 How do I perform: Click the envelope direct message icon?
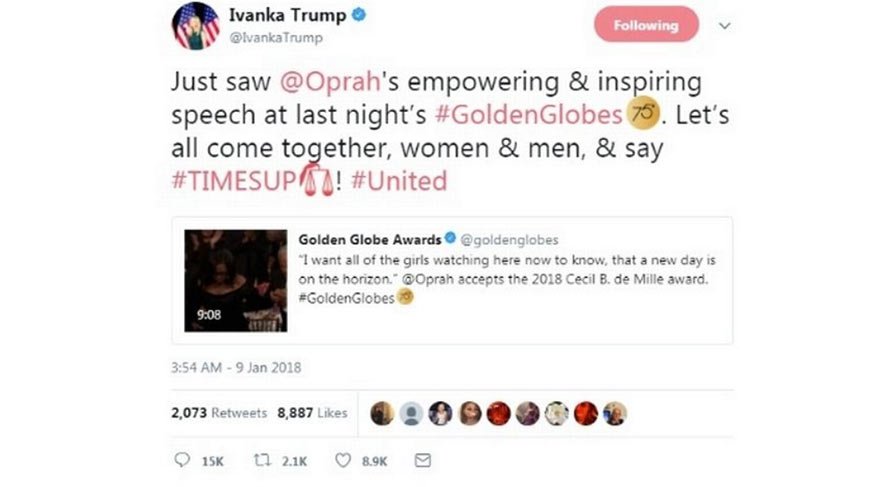click(423, 460)
